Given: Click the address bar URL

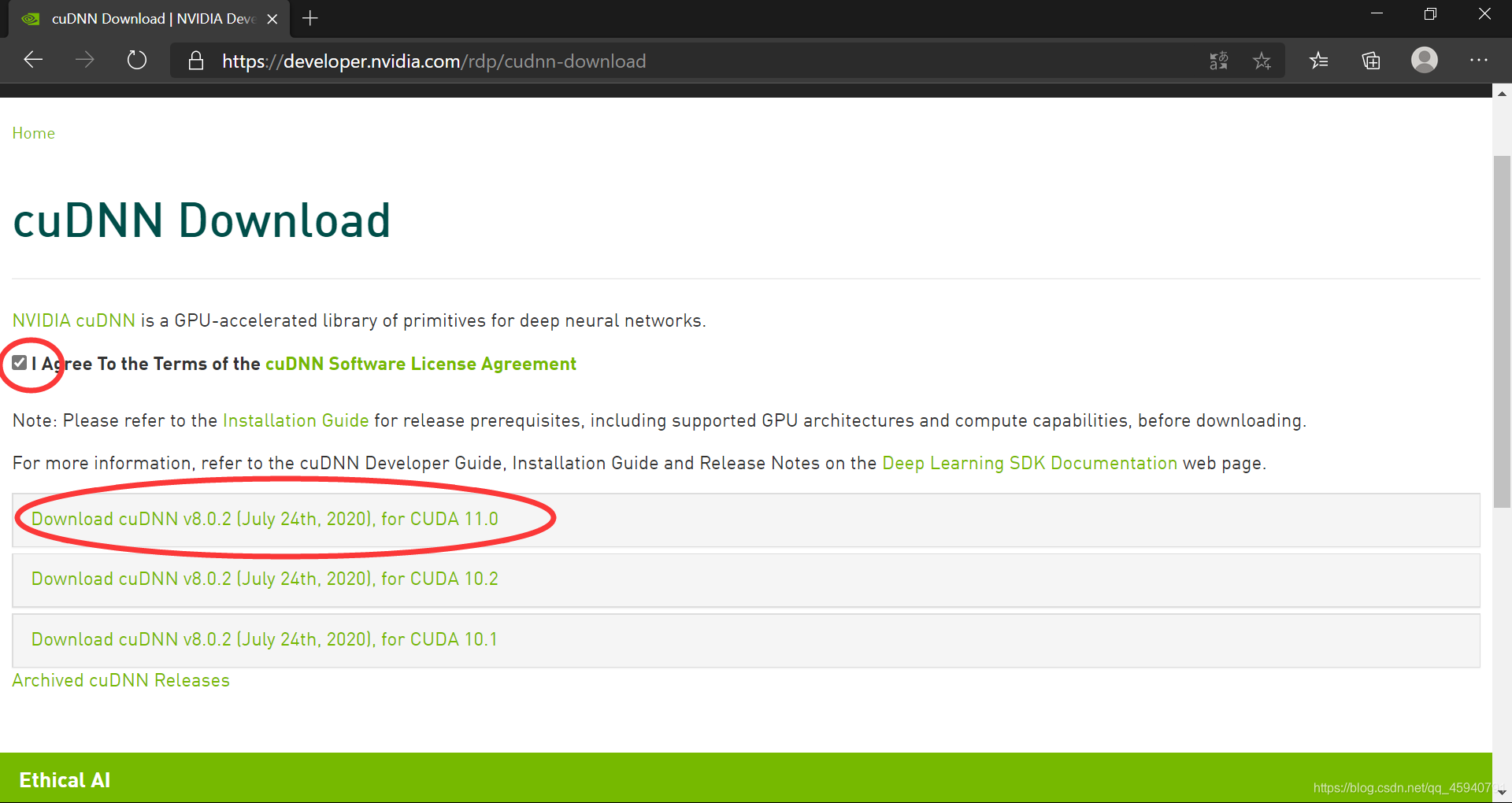Looking at the screenshot, I should pyautogui.click(x=434, y=61).
